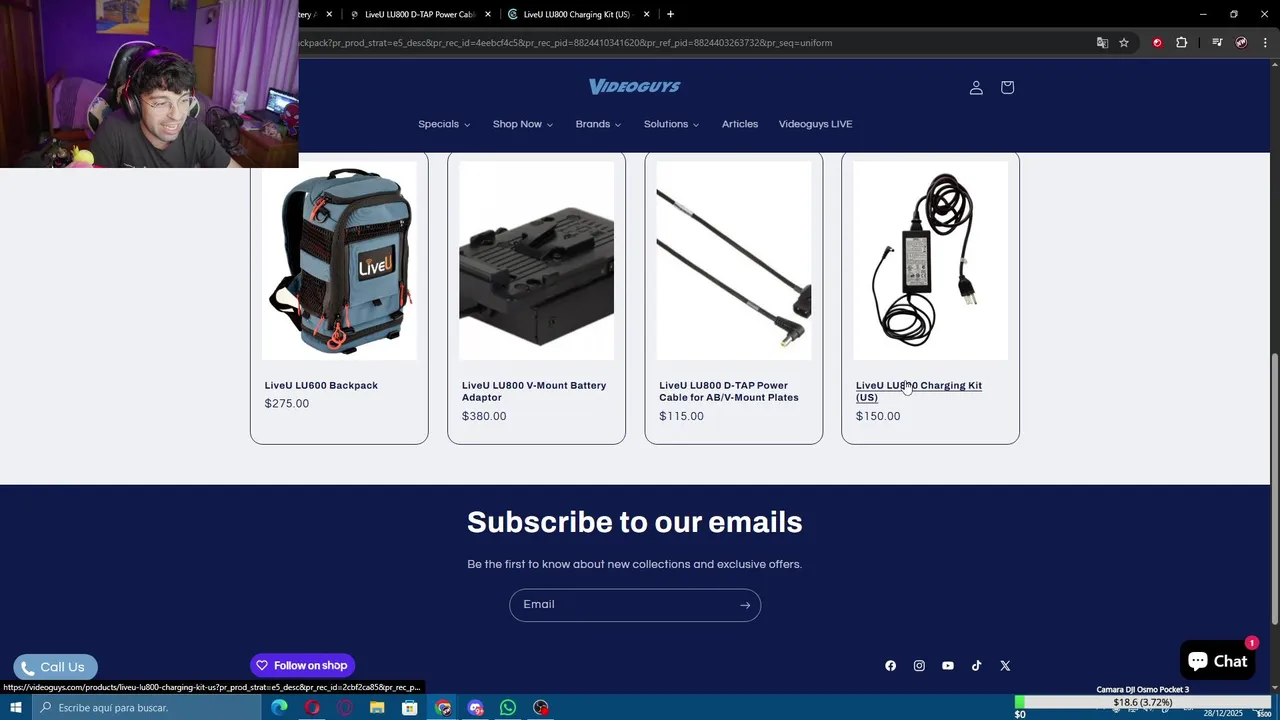Screen dimensions: 1280x720
Task: Open Microsoft Store from taskbar
Action: point(410,708)
